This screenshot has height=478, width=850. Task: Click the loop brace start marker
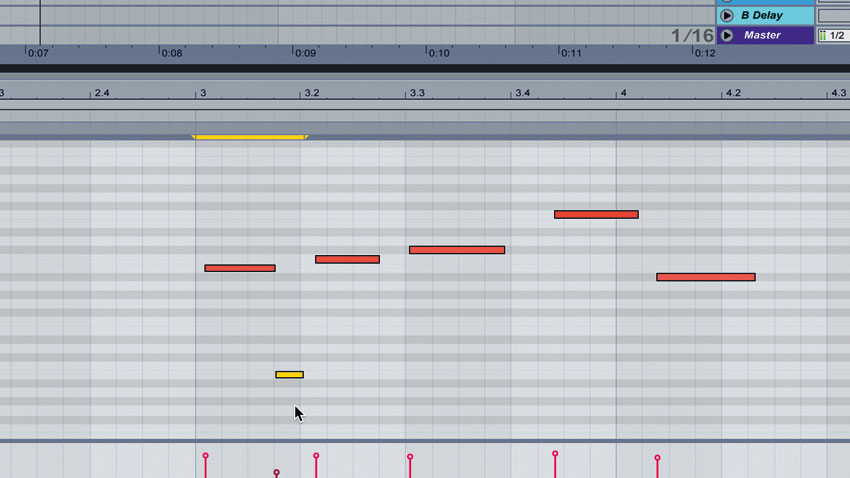coord(194,137)
